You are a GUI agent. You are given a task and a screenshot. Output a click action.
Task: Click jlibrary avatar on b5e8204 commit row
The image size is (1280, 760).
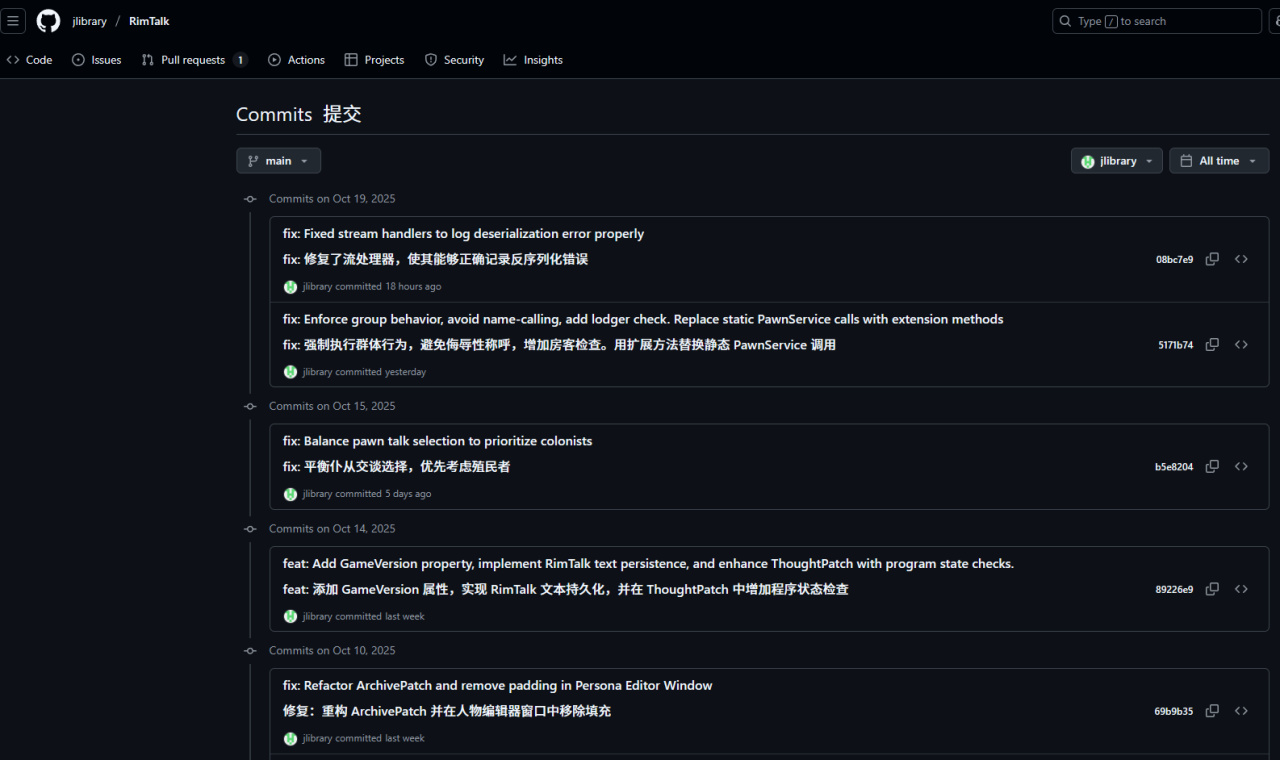coord(290,494)
